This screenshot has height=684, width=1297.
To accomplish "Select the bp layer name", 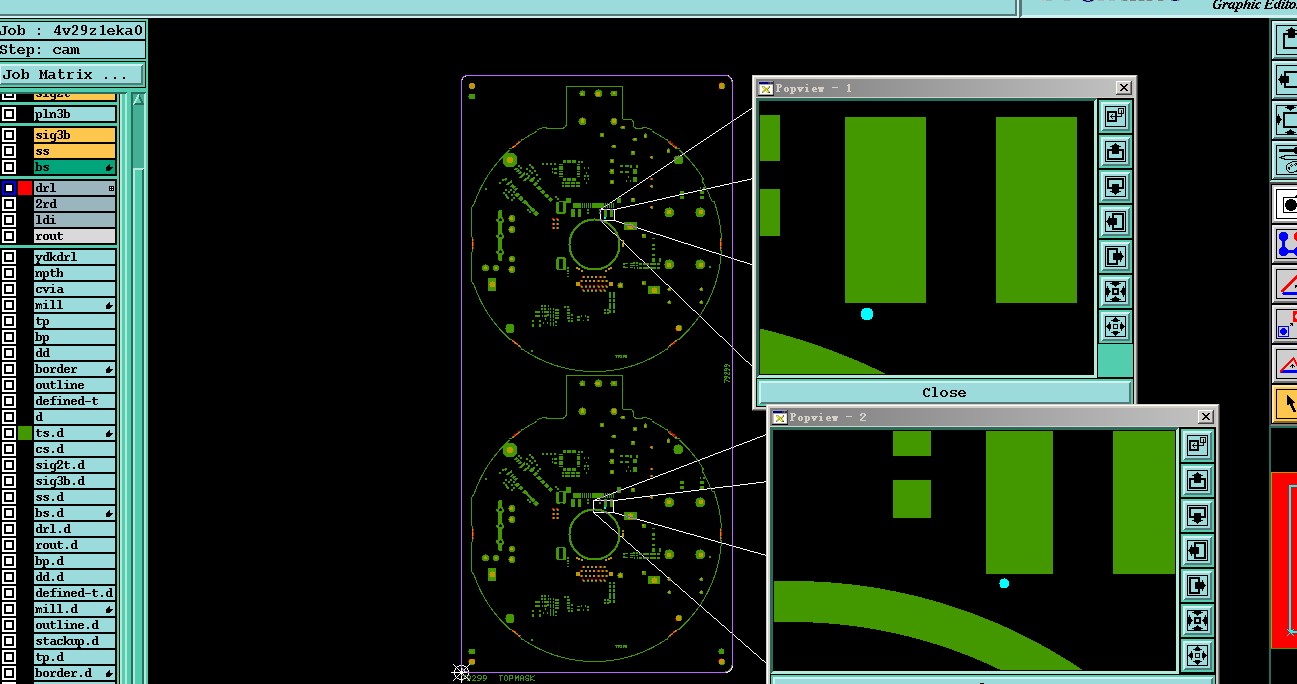I will [x=75, y=337].
